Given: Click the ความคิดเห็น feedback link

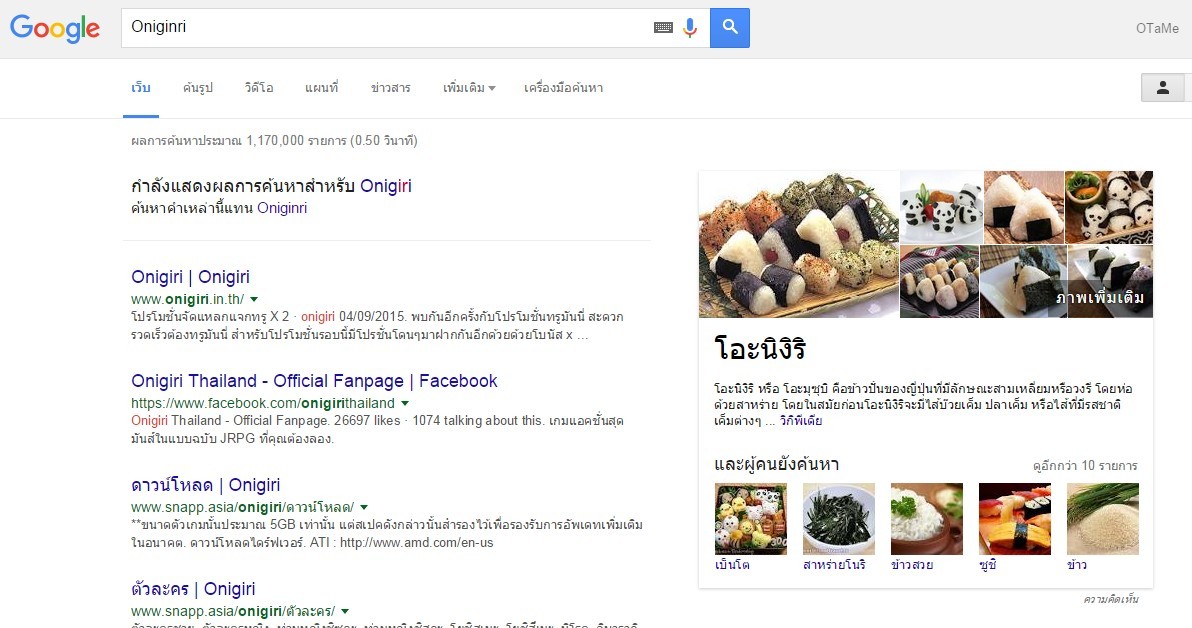Looking at the screenshot, I should pyautogui.click(x=1111, y=600).
